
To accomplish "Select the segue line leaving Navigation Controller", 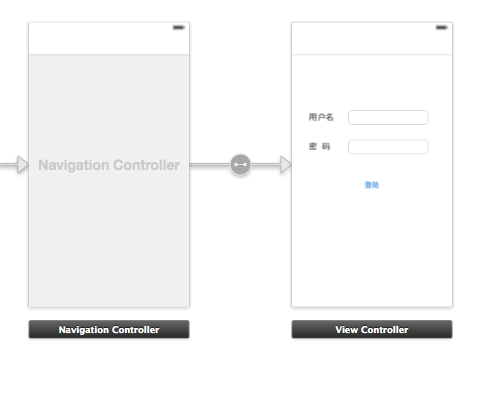I will click(x=210, y=165).
